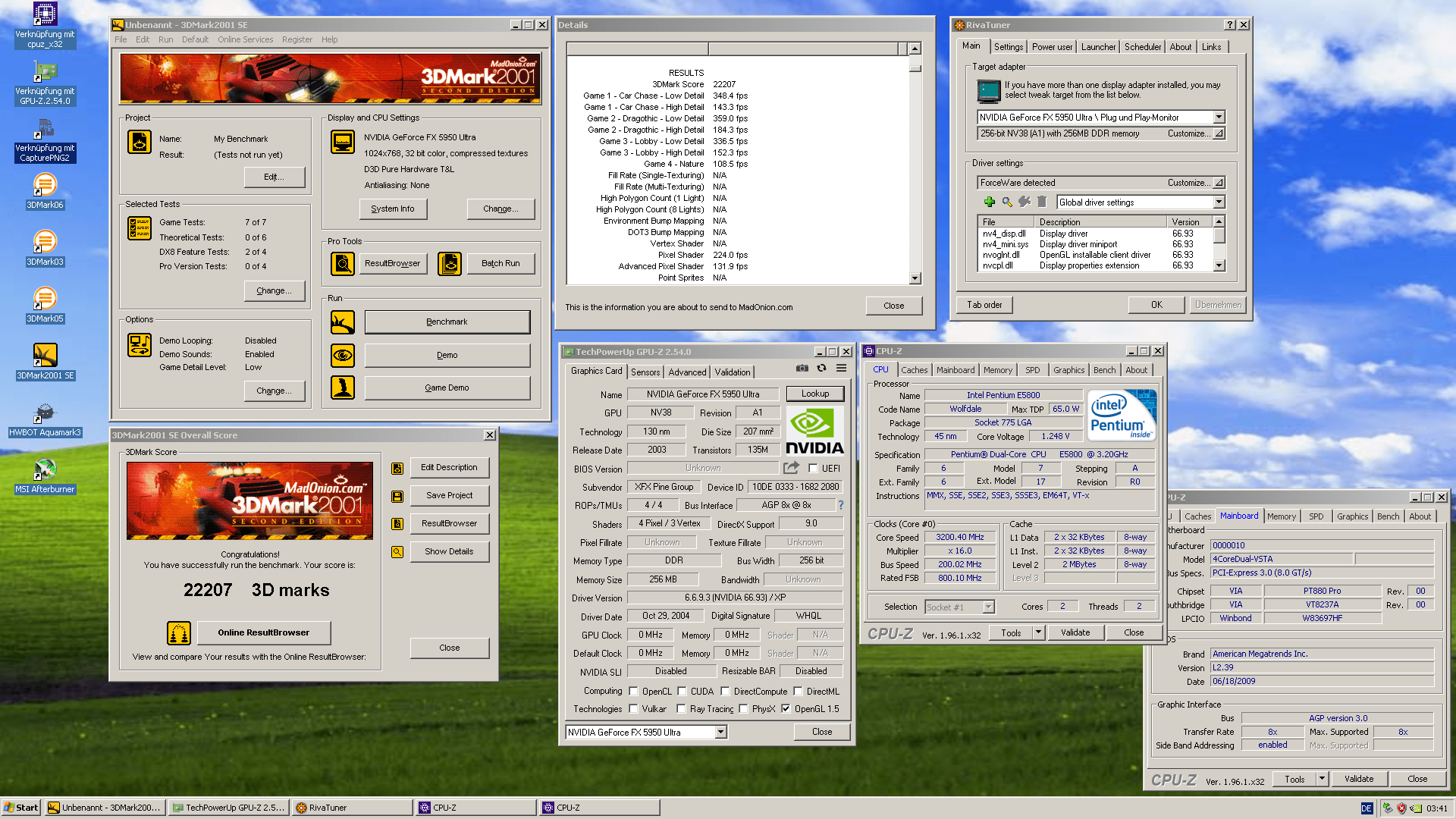
Task: Click the Bus Interface question mark in GPU-Z
Action: tap(840, 505)
